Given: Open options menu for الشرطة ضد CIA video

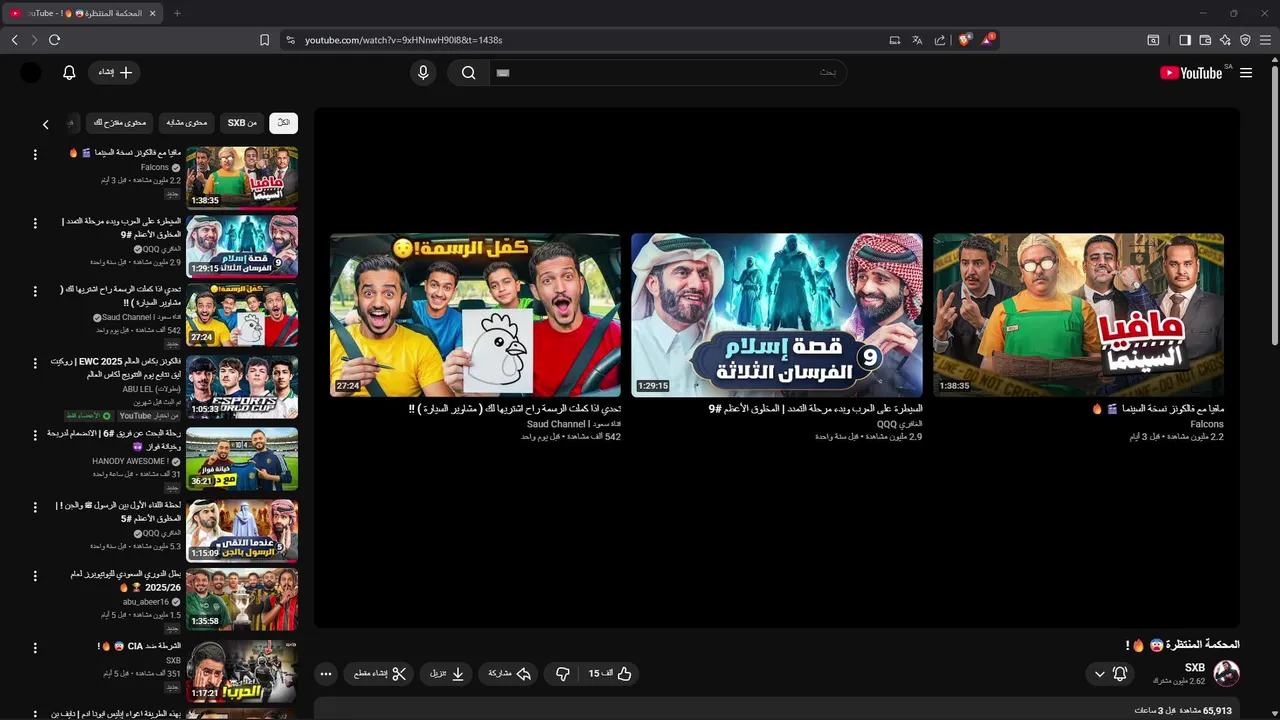Looking at the screenshot, I should [x=35, y=647].
